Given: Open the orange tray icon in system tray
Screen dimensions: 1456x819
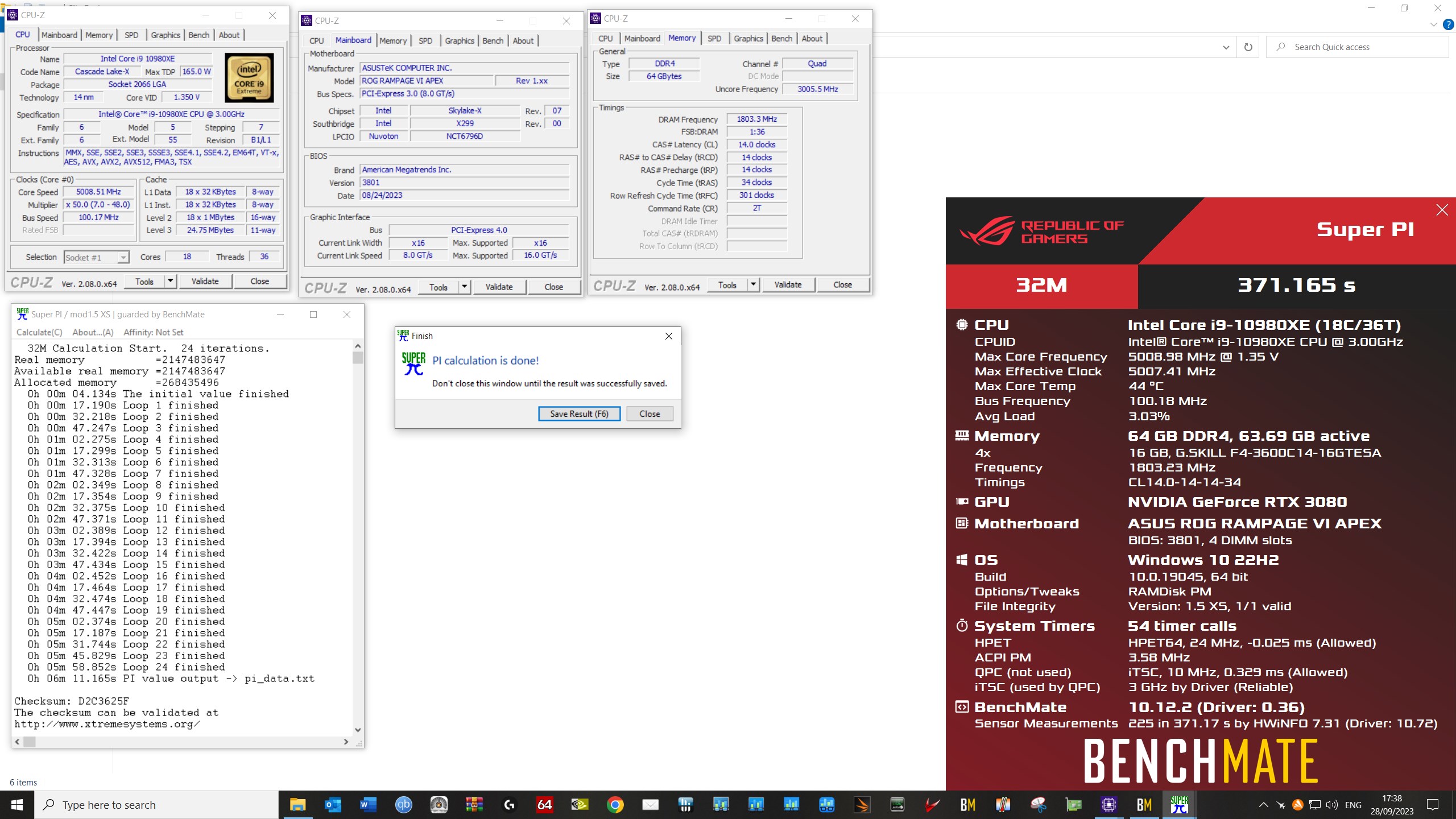Looking at the screenshot, I should pyautogui.click(x=1297, y=805).
